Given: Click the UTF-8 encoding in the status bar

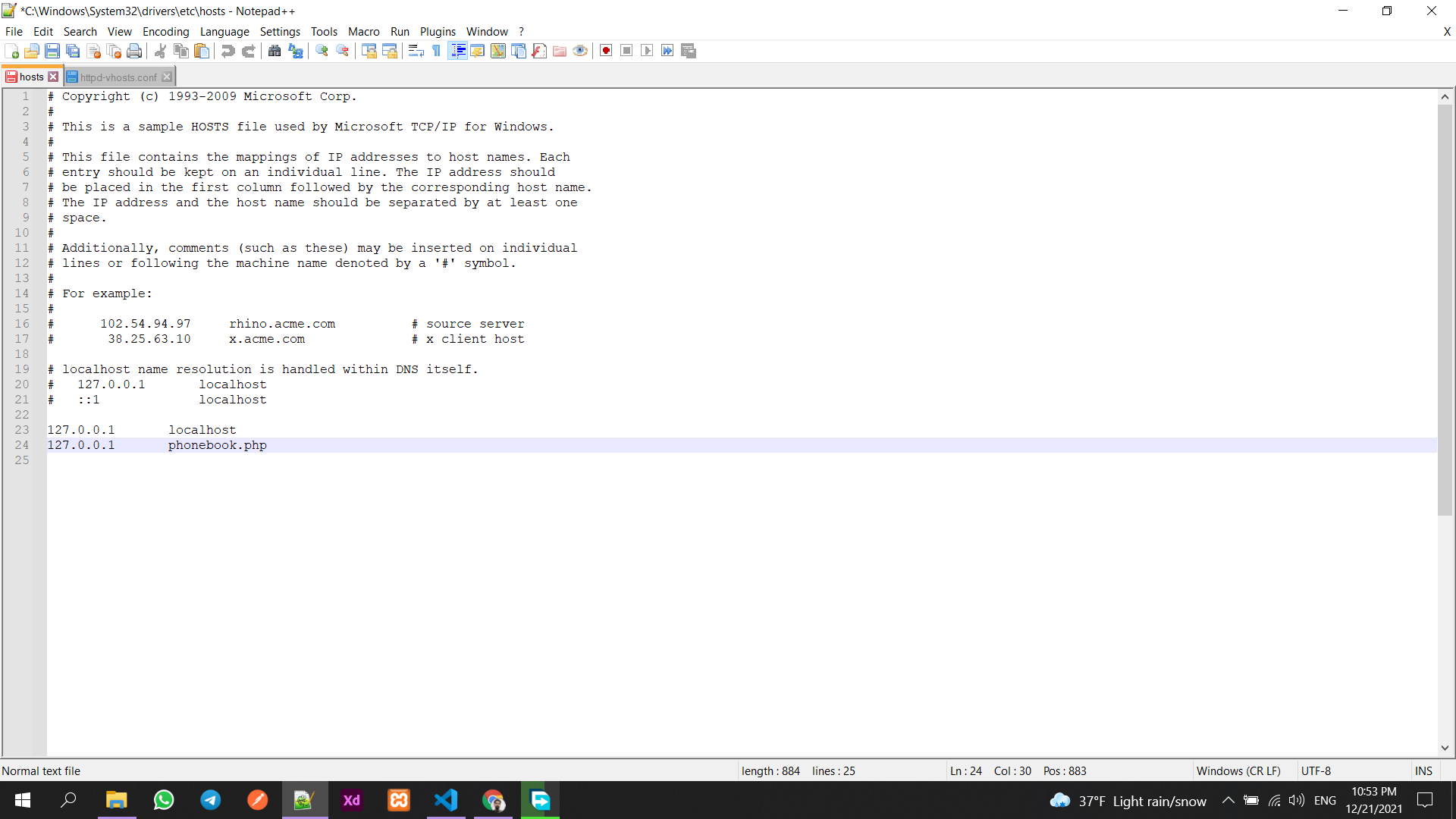Looking at the screenshot, I should click(x=1316, y=771).
